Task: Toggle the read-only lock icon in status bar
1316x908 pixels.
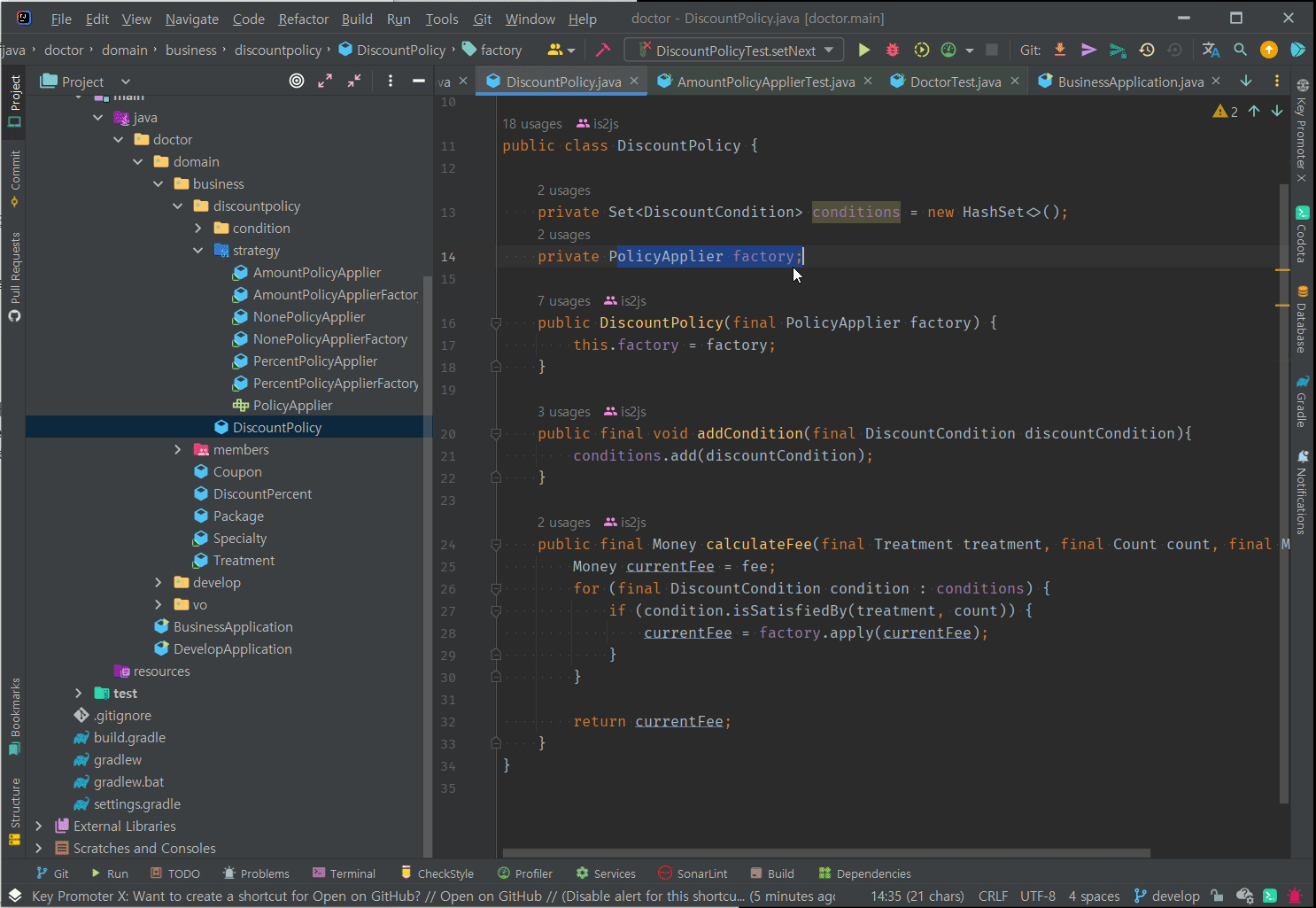Action: coord(1217,896)
